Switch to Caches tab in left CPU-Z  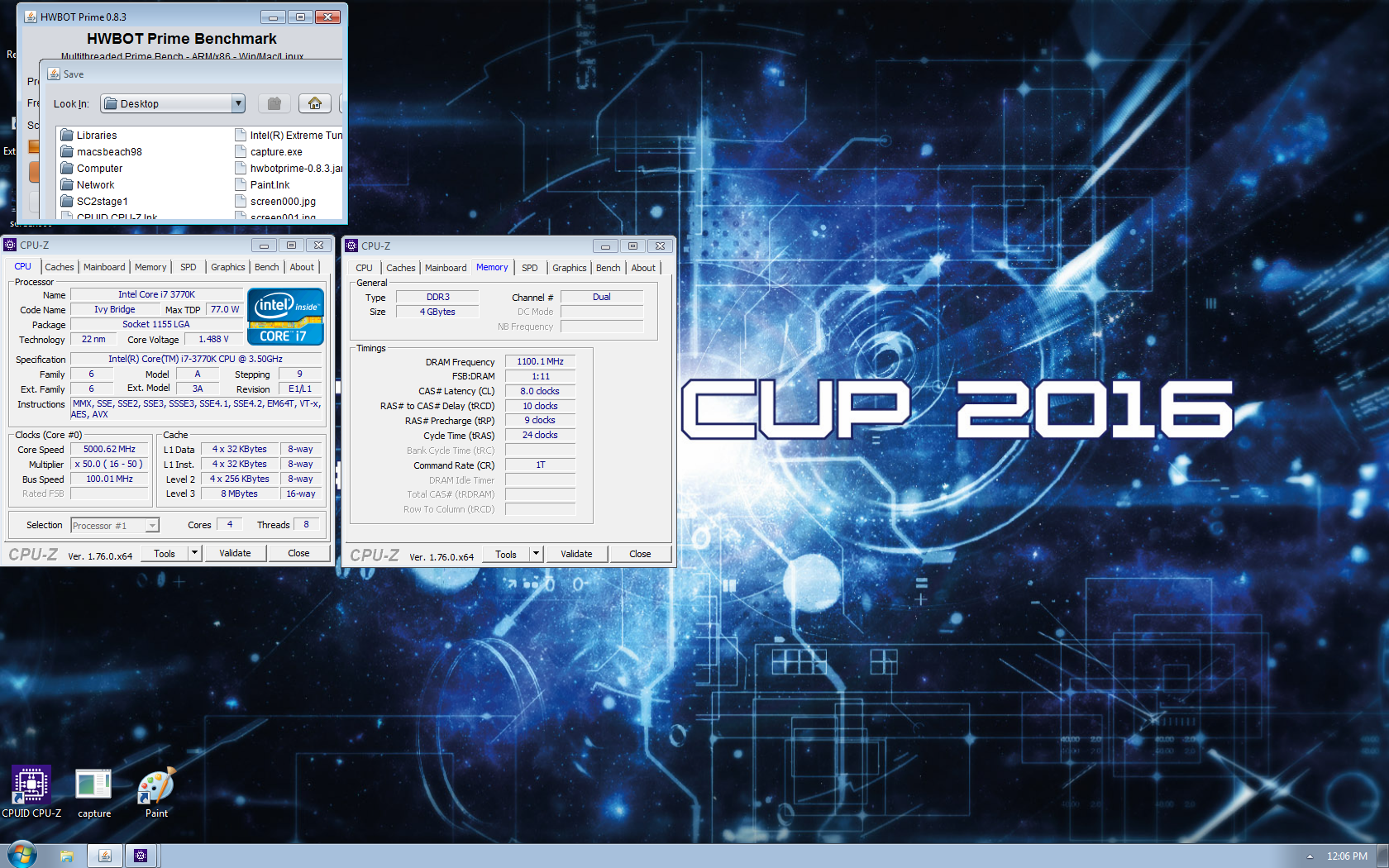pos(59,267)
